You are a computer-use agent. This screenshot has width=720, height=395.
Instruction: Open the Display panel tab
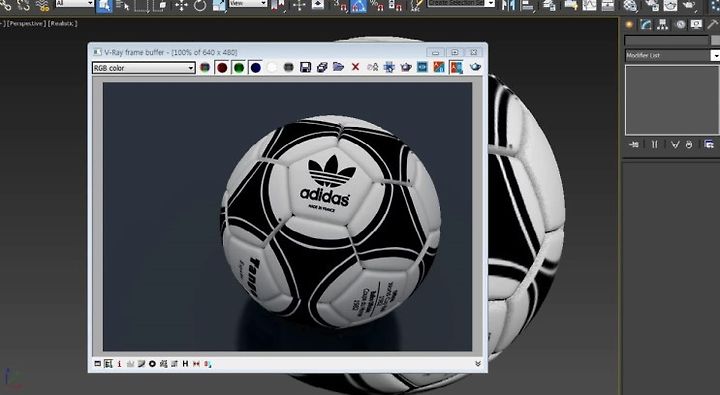[697, 25]
